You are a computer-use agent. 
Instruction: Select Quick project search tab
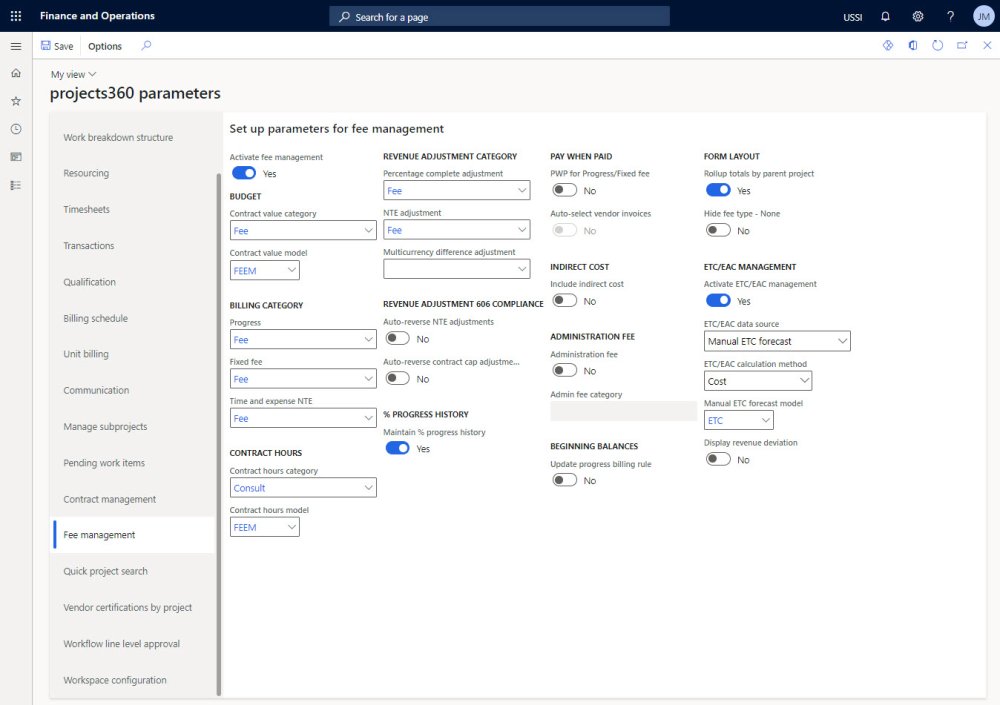(x=134, y=571)
